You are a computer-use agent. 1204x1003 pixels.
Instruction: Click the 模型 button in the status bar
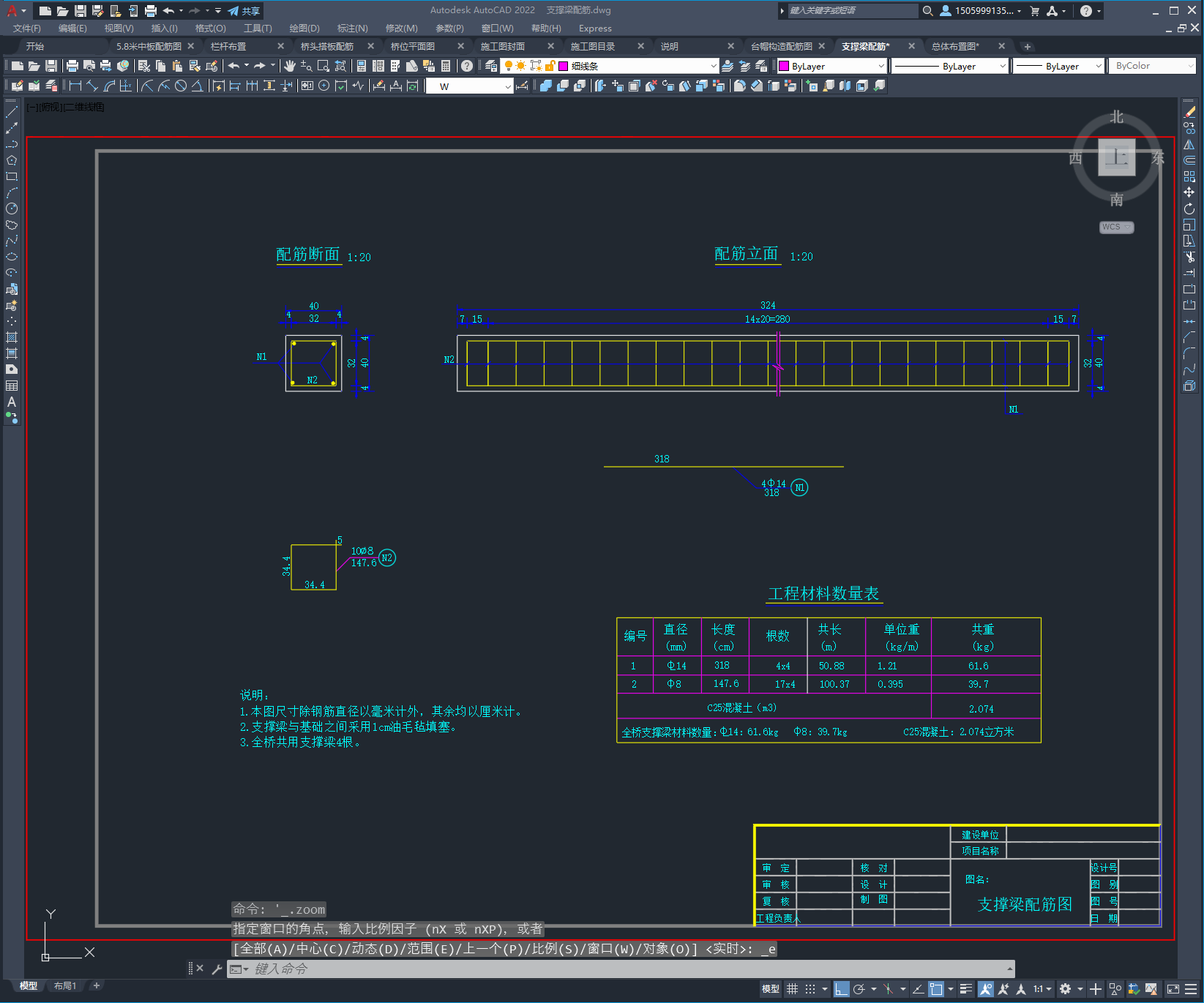click(771, 989)
